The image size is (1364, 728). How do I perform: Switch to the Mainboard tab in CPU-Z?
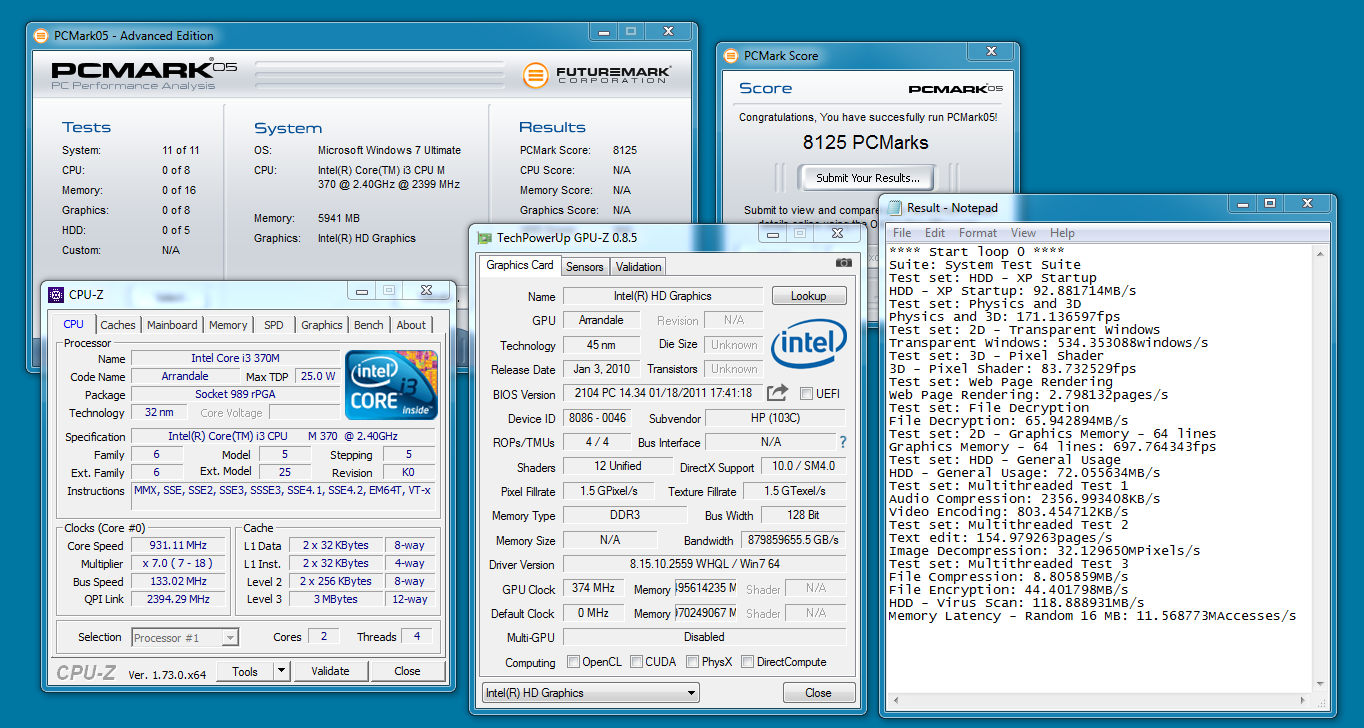(x=172, y=325)
